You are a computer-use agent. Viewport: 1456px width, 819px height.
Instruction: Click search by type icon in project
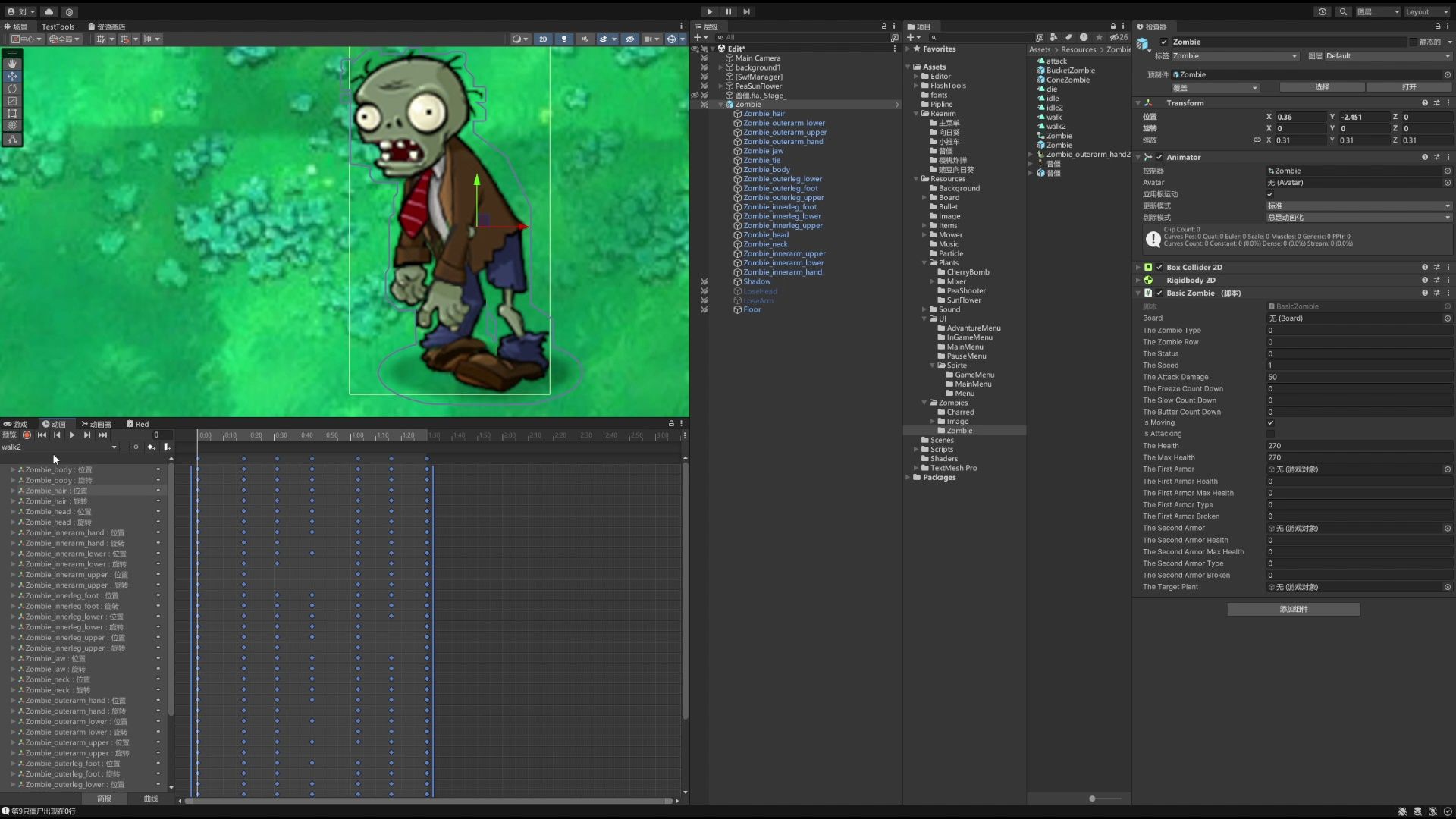[1054, 37]
